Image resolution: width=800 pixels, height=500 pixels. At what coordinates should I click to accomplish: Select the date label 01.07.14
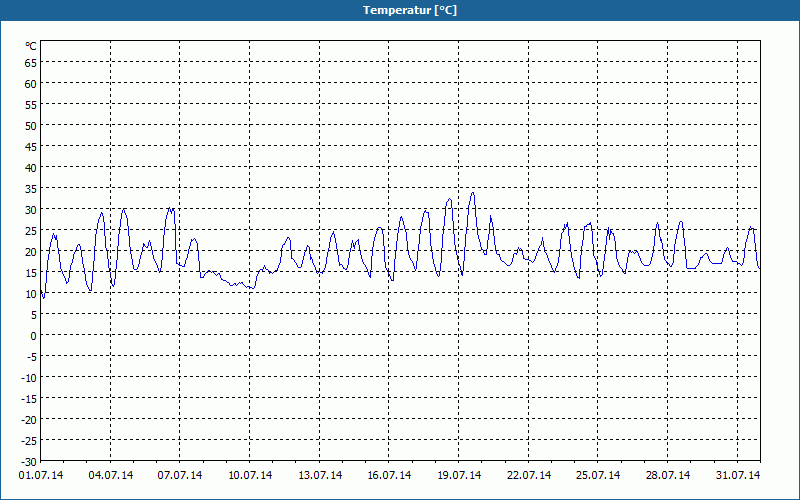(x=41, y=475)
